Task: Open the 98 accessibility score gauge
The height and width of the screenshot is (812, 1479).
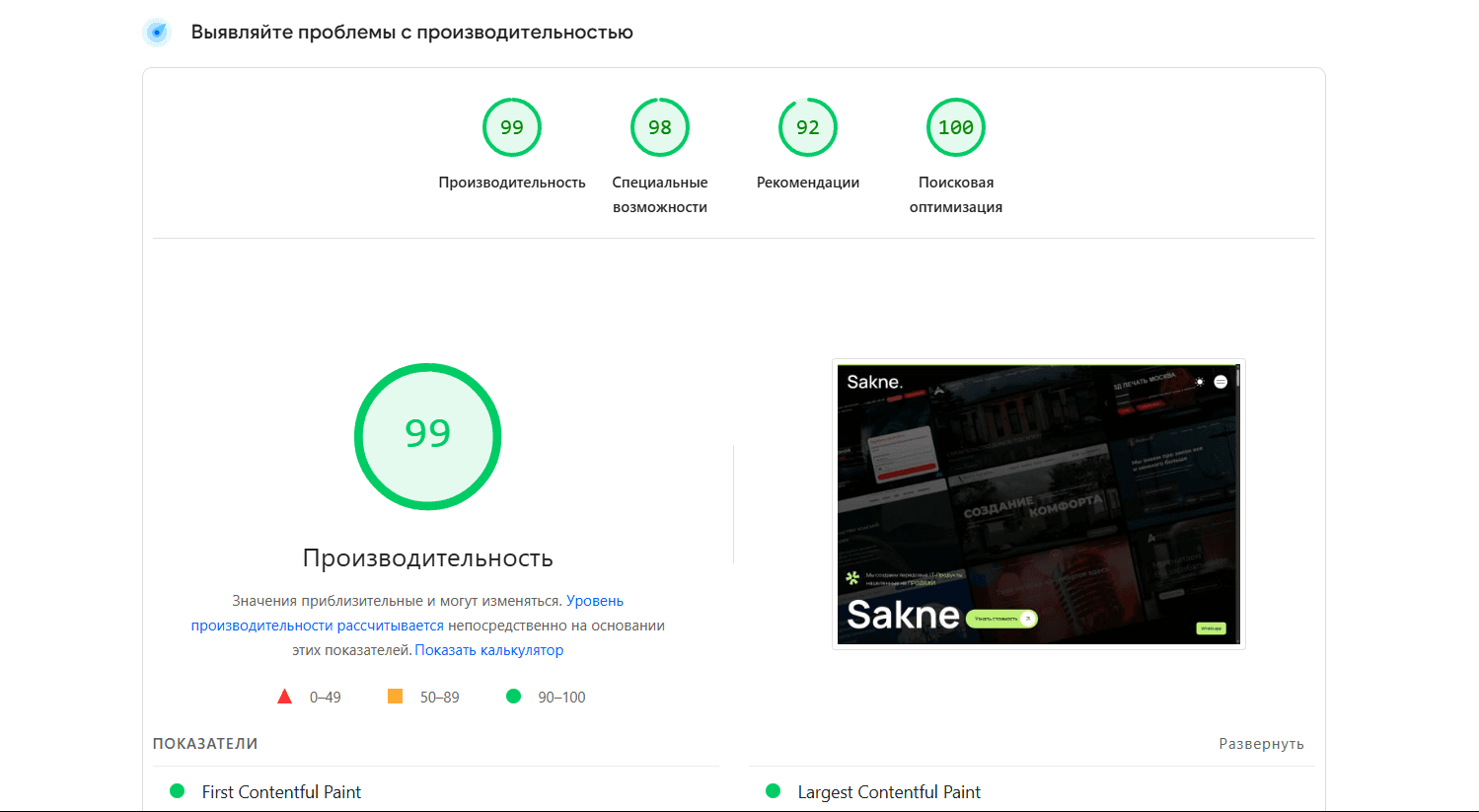Action: [x=659, y=127]
